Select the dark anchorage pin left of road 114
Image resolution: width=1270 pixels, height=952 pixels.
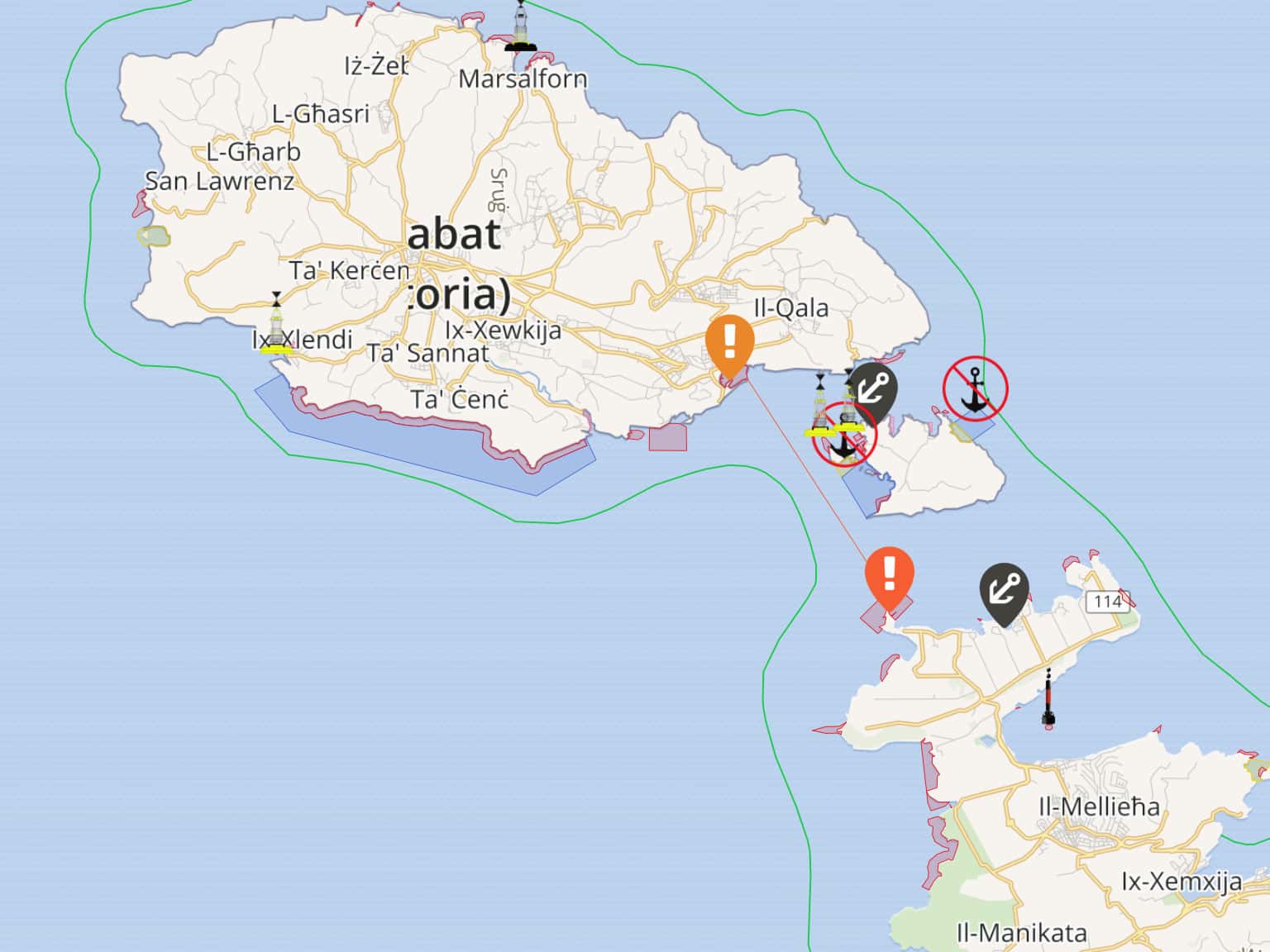(1004, 594)
